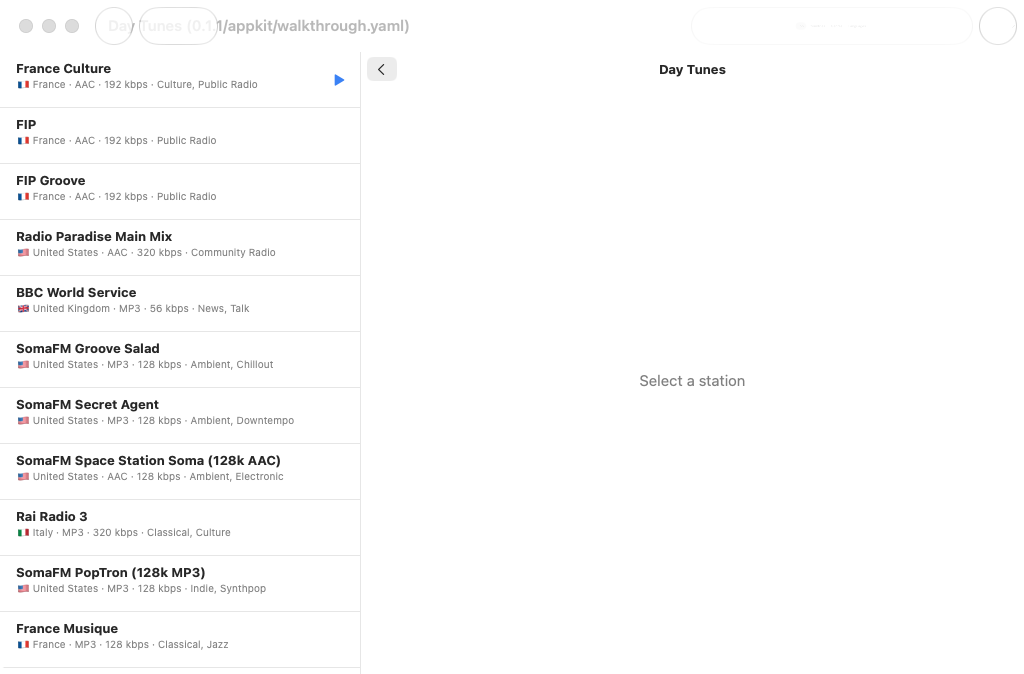Image resolution: width=1024 pixels, height=674 pixels.
Task: Click the France flag in FIP Groove row
Action: tap(23, 197)
